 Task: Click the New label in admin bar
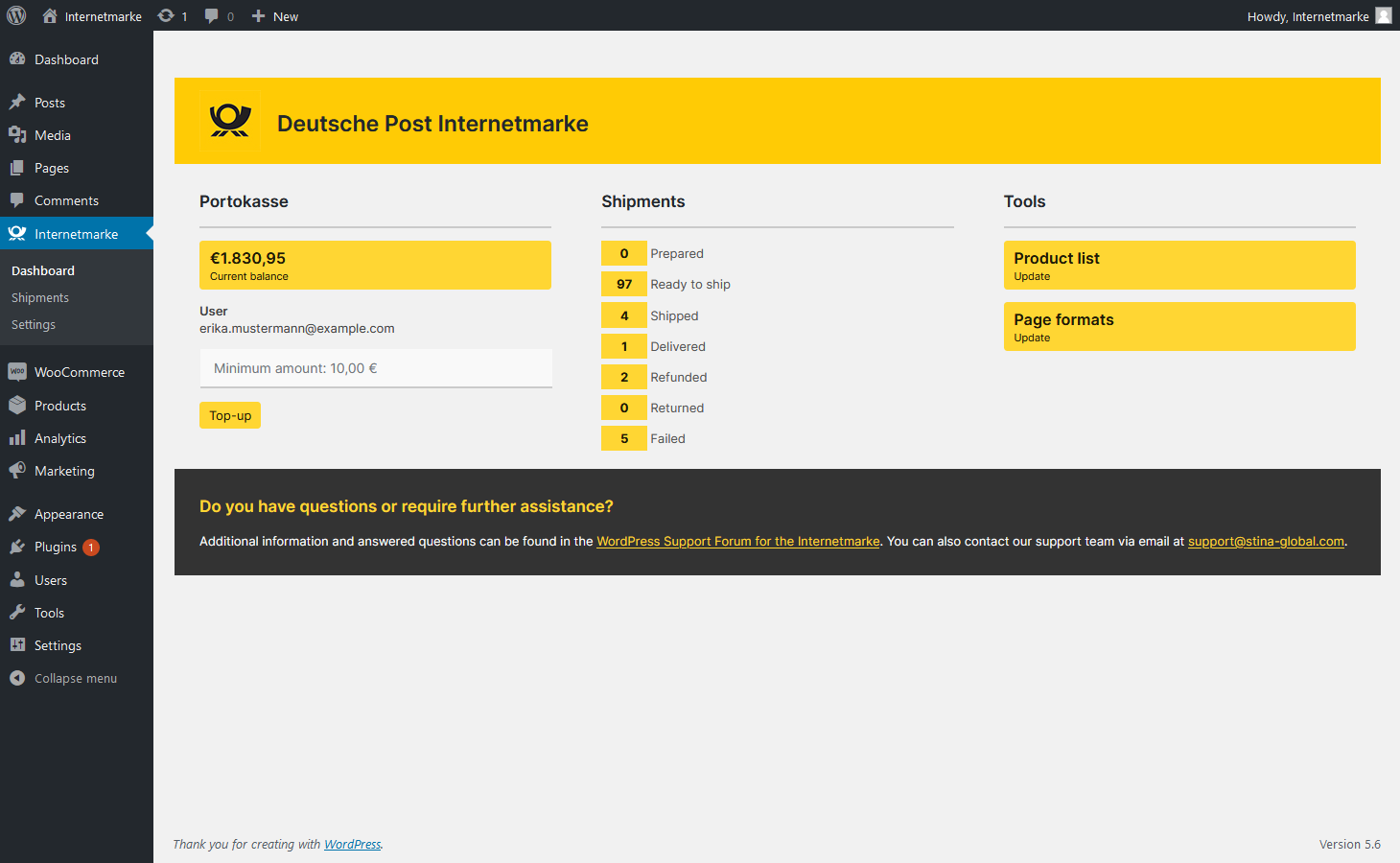point(286,16)
